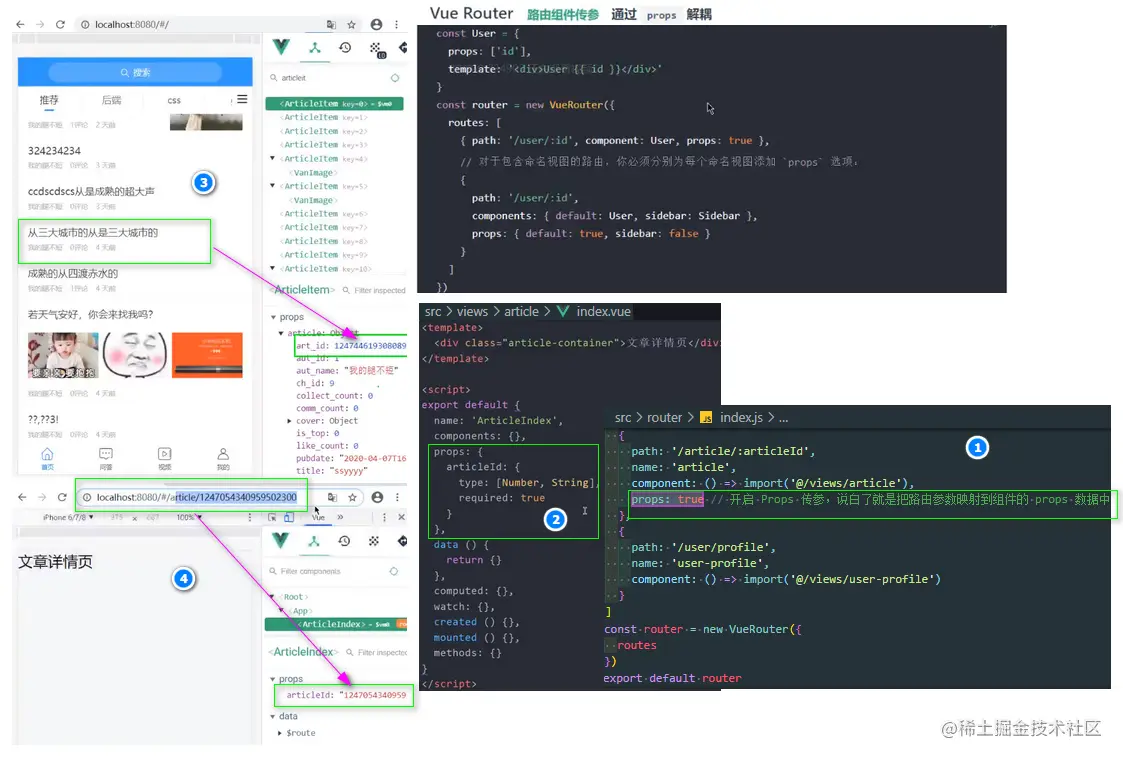The image size is (1123, 760).
Task: Click target icon beside Filter components field
Action: [394, 571]
